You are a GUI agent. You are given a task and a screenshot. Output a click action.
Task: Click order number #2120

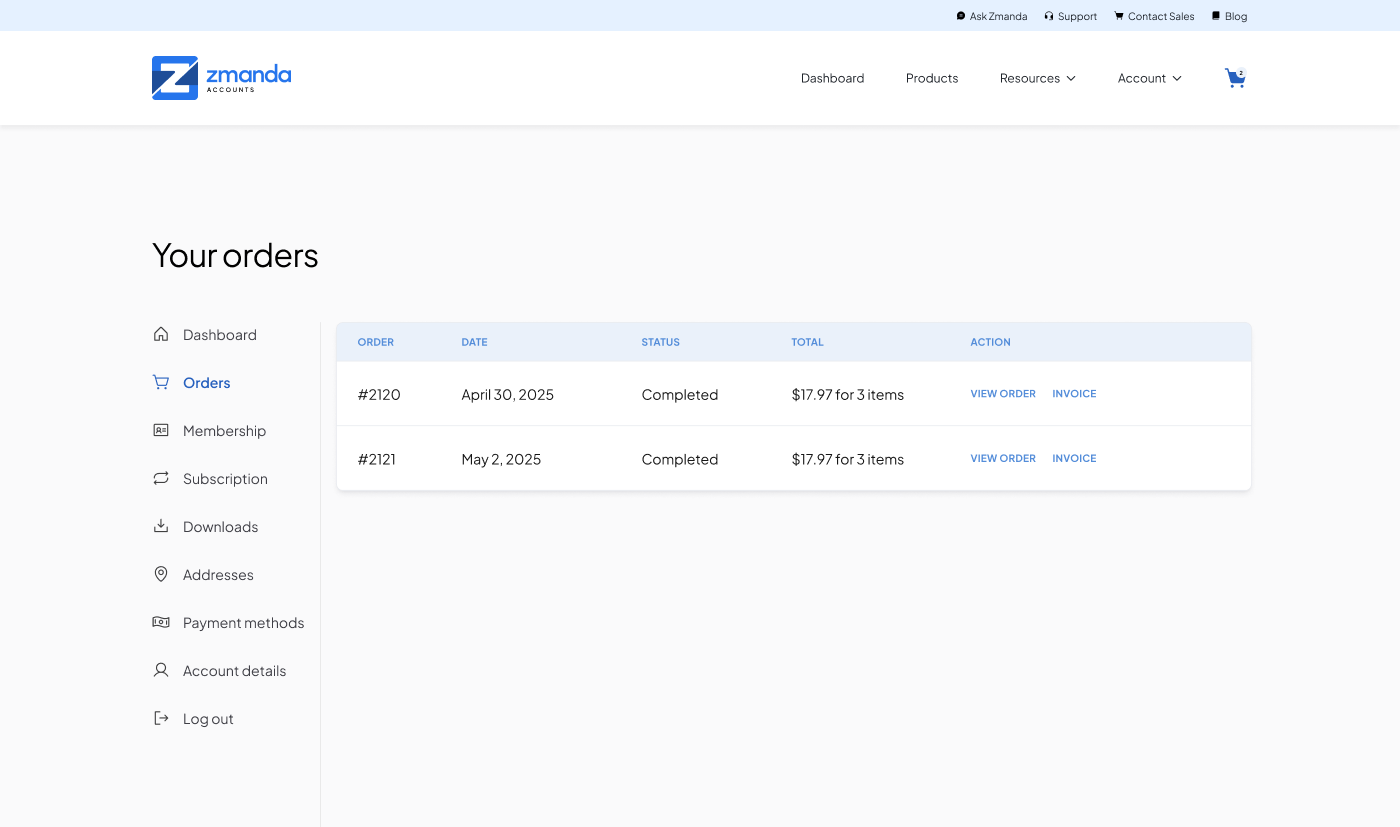point(379,395)
